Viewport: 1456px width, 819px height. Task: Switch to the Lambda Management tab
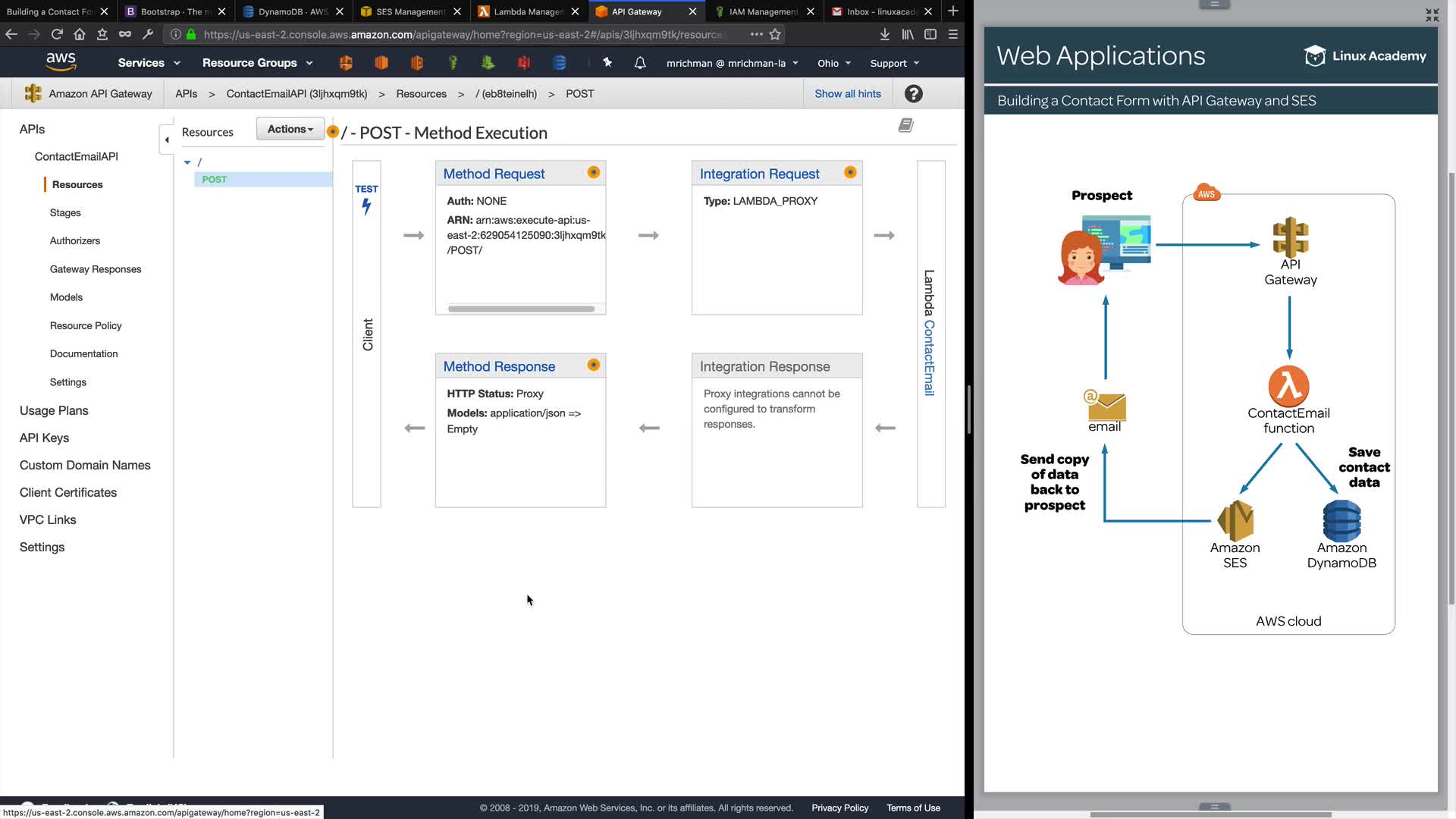point(528,11)
